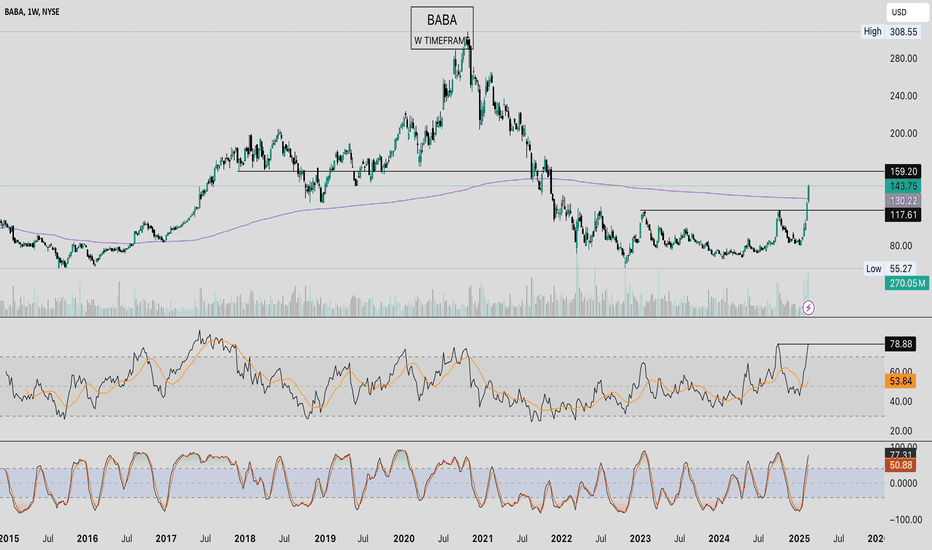Click the 20.00 RSI axis label
Screen dimensions: 932x550
(900, 431)
